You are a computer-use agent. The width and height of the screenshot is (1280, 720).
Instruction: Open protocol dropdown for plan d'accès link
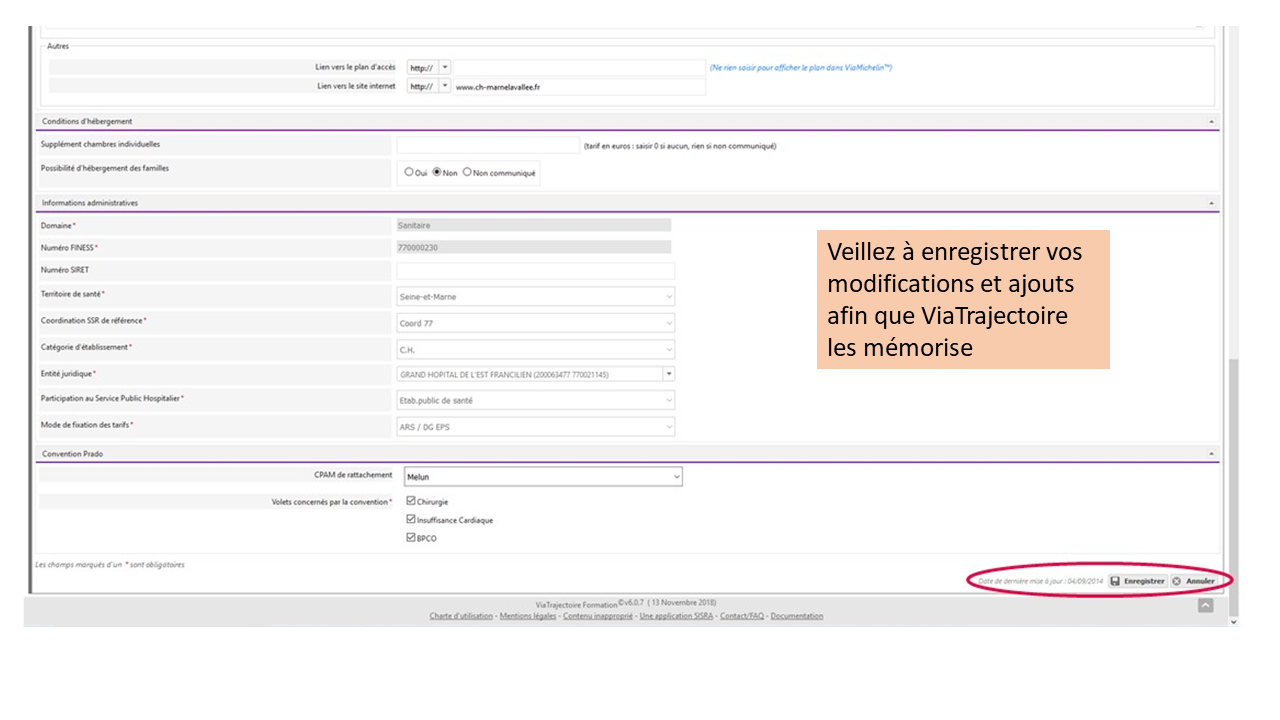[445, 68]
